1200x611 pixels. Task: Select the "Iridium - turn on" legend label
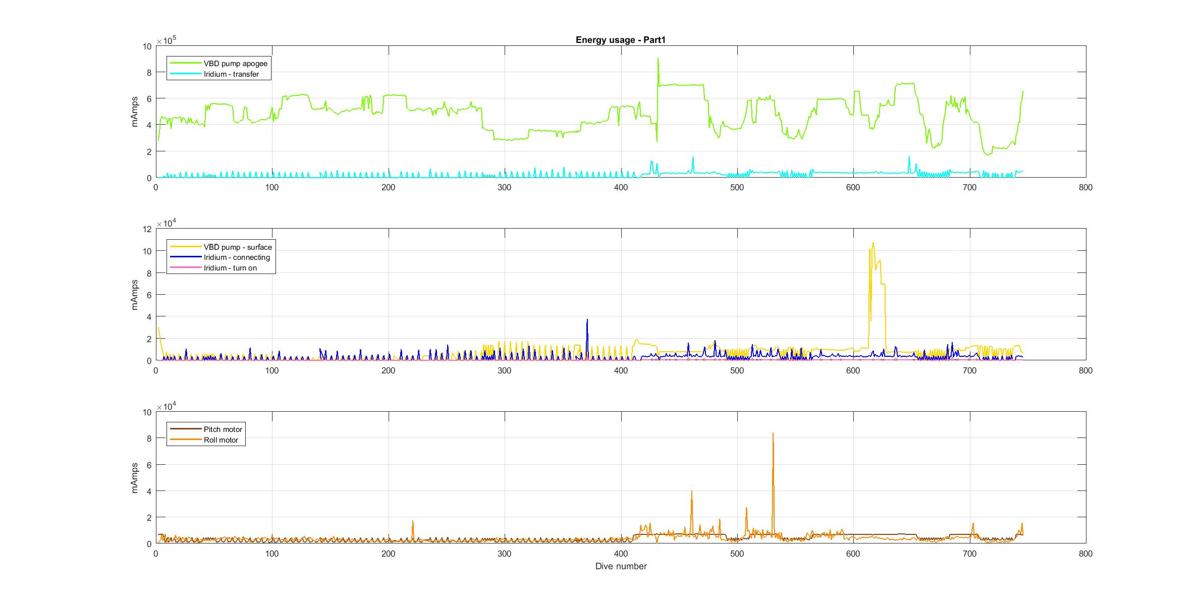[x=230, y=268]
